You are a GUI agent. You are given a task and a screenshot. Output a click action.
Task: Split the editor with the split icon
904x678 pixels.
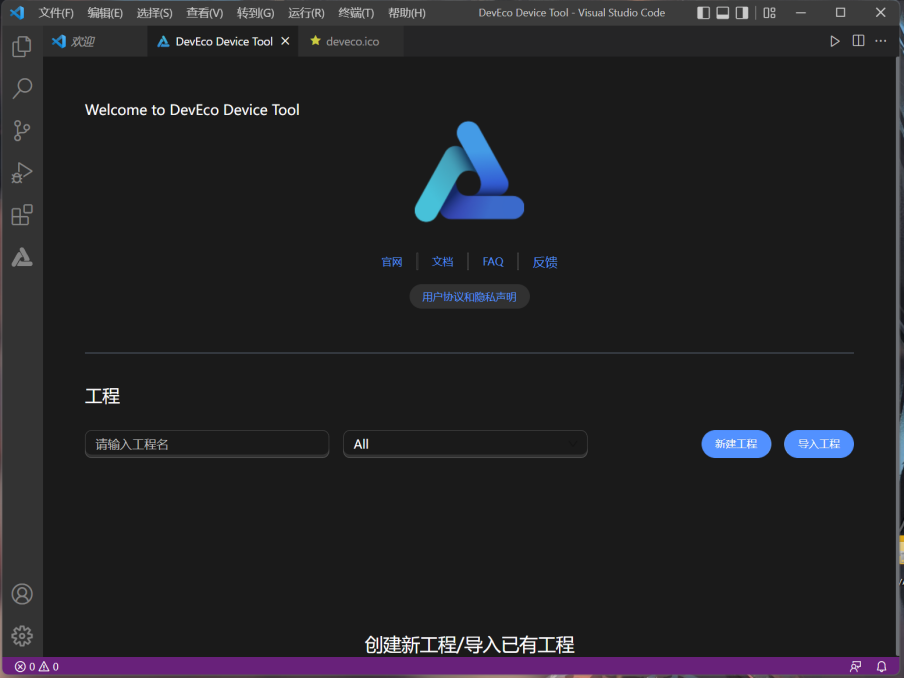click(x=858, y=41)
